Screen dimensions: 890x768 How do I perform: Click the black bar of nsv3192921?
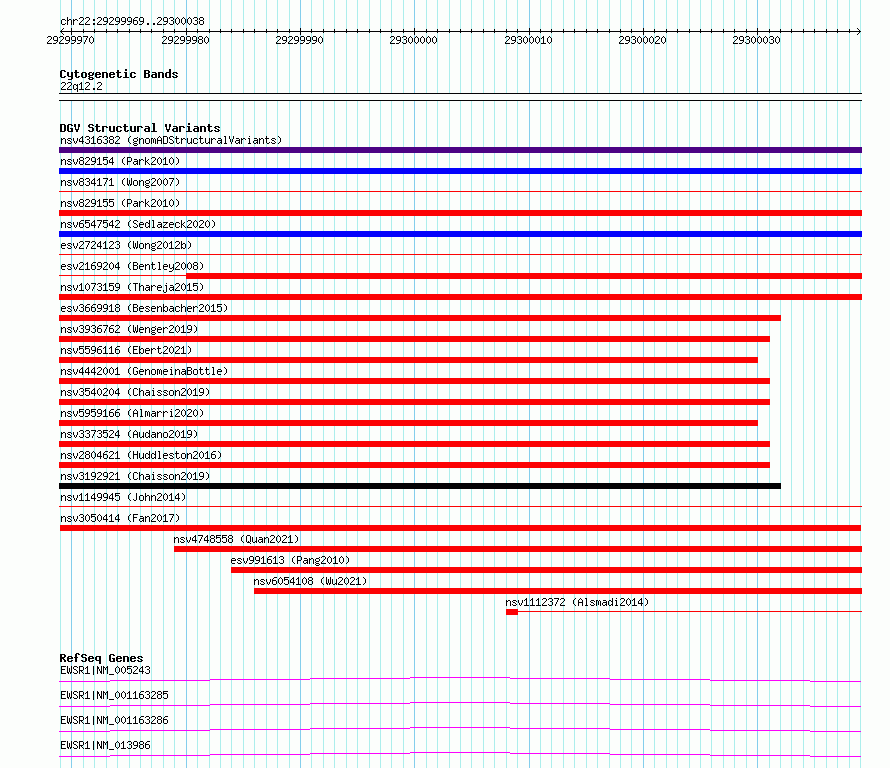420,486
